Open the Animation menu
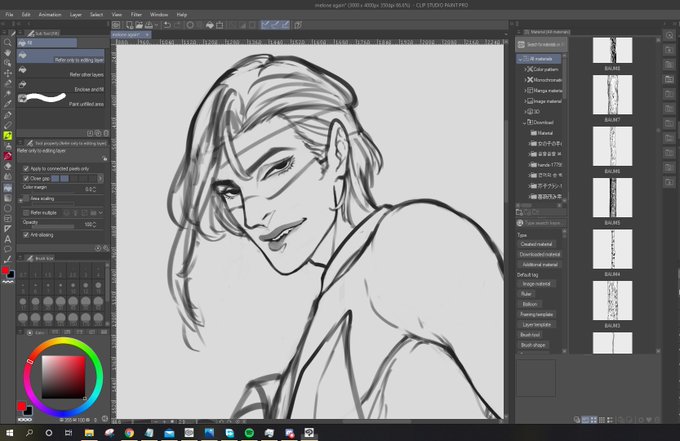Viewport: 680px width, 441px height. pos(50,14)
